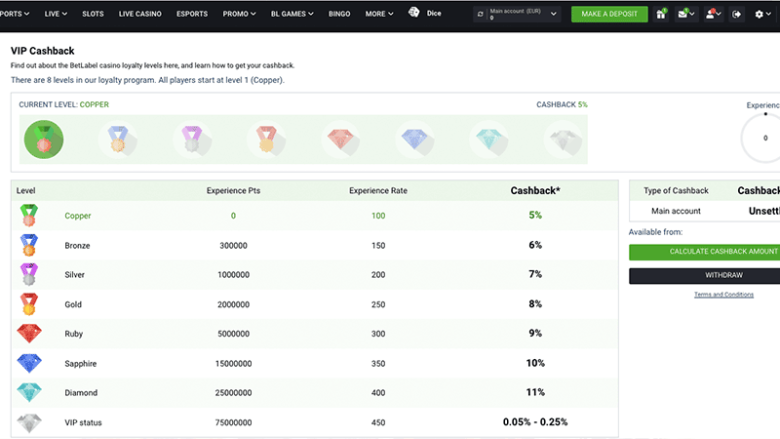This screenshot has width=780, height=439.
Task: Select the Copper medal level badge
Action: click(43, 140)
